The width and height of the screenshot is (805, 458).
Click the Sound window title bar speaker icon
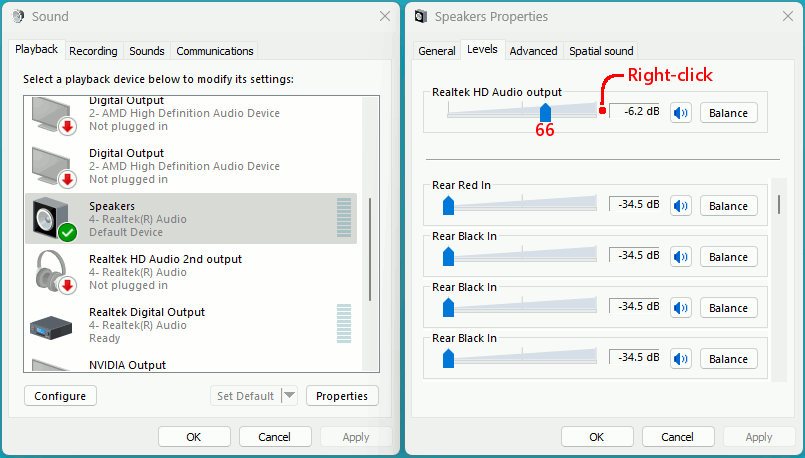click(x=18, y=16)
